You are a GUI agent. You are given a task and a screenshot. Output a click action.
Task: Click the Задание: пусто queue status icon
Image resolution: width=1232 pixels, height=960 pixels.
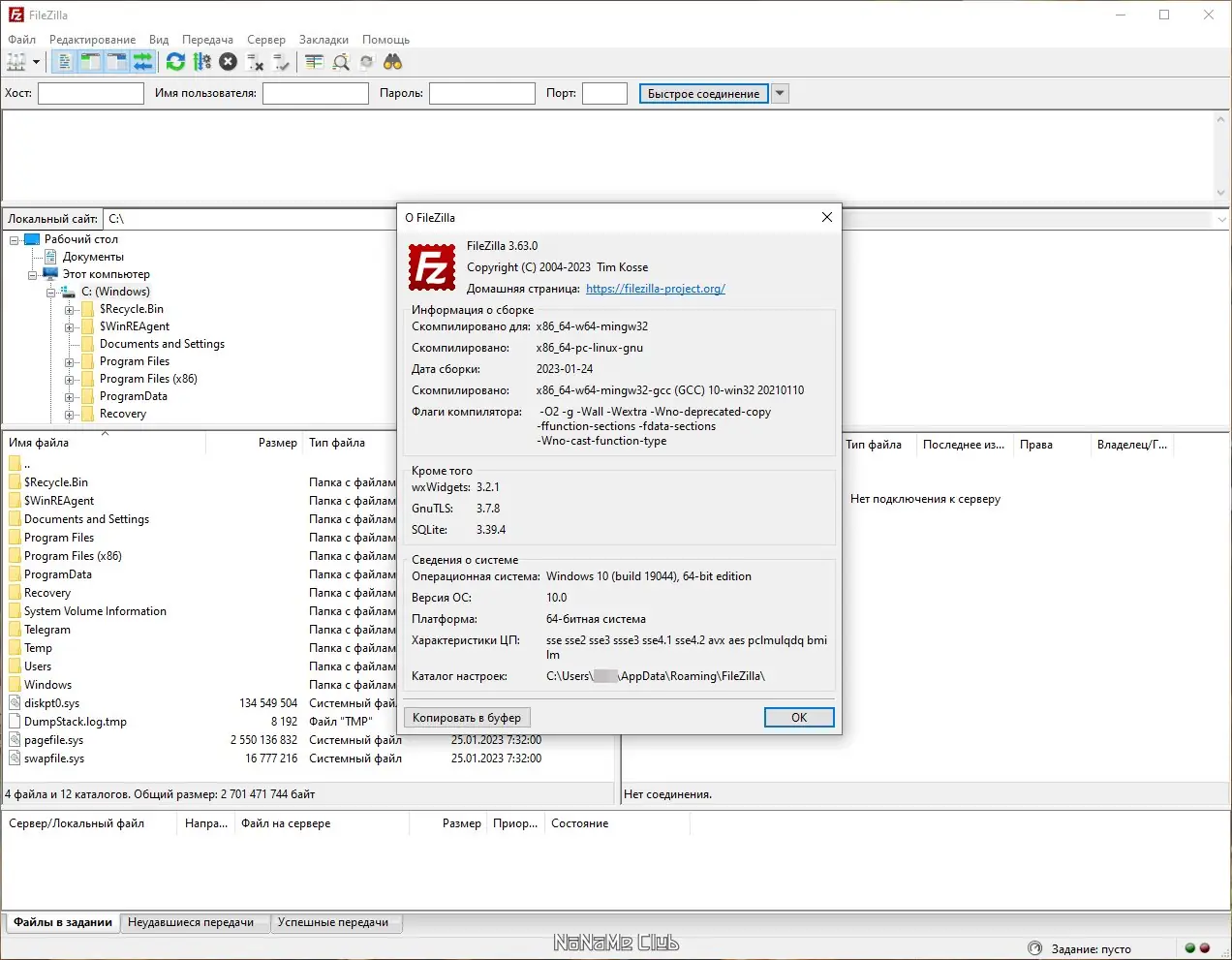[x=1034, y=948]
